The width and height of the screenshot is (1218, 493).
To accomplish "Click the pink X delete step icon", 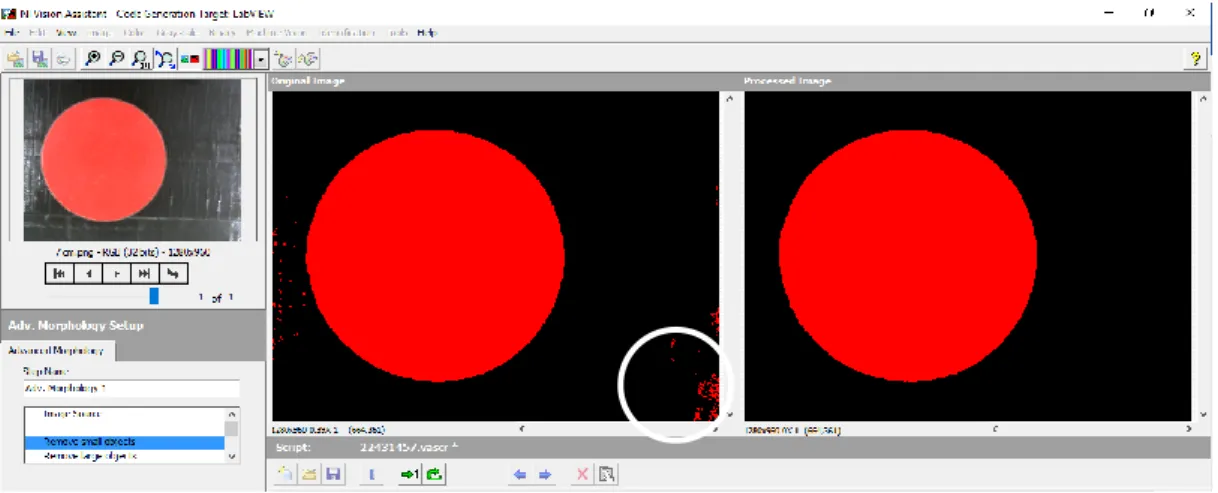I will tap(582, 475).
